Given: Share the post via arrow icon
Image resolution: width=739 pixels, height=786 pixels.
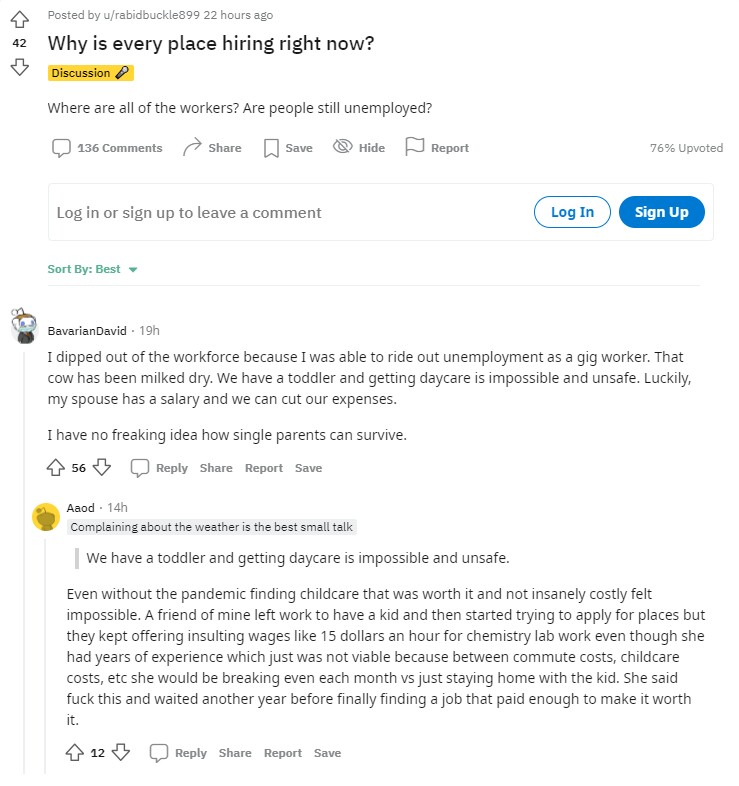Looking at the screenshot, I should click(x=212, y=148).
